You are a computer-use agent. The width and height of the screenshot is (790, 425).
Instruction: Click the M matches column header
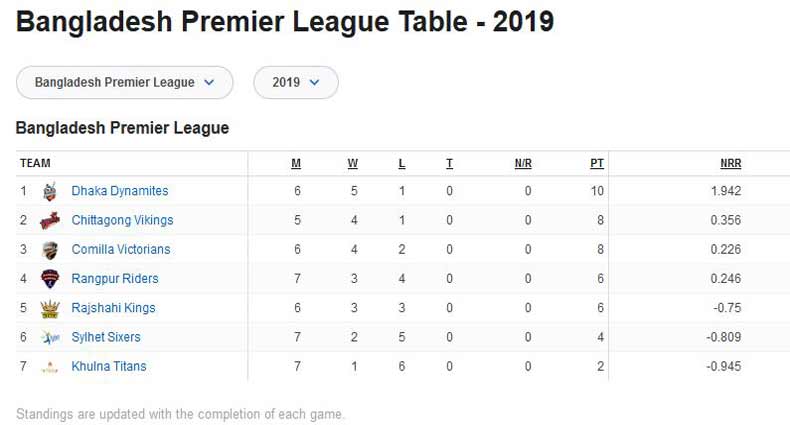point(296,163)
